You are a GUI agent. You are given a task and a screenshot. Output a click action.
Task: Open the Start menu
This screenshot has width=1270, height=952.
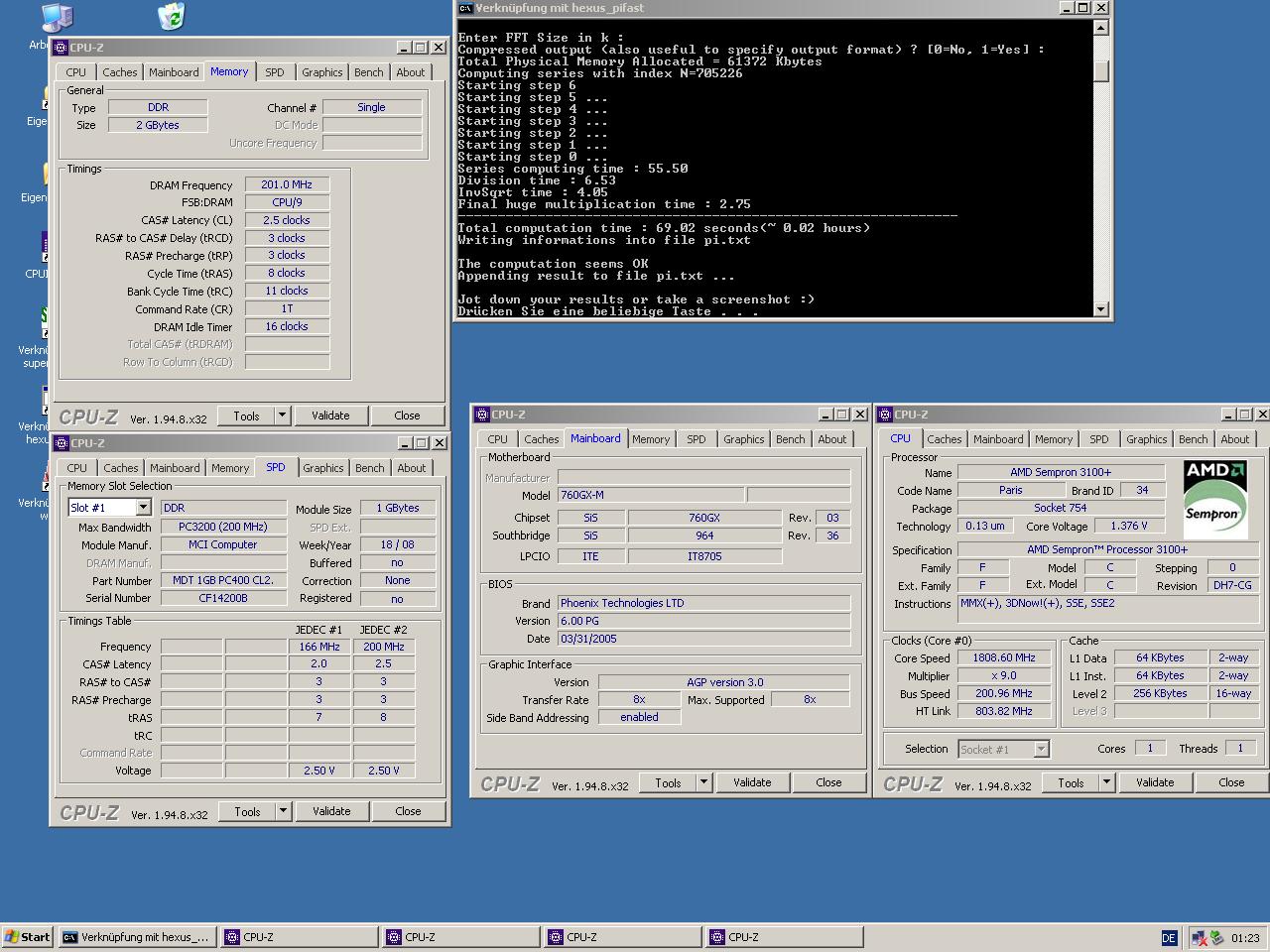28,937
